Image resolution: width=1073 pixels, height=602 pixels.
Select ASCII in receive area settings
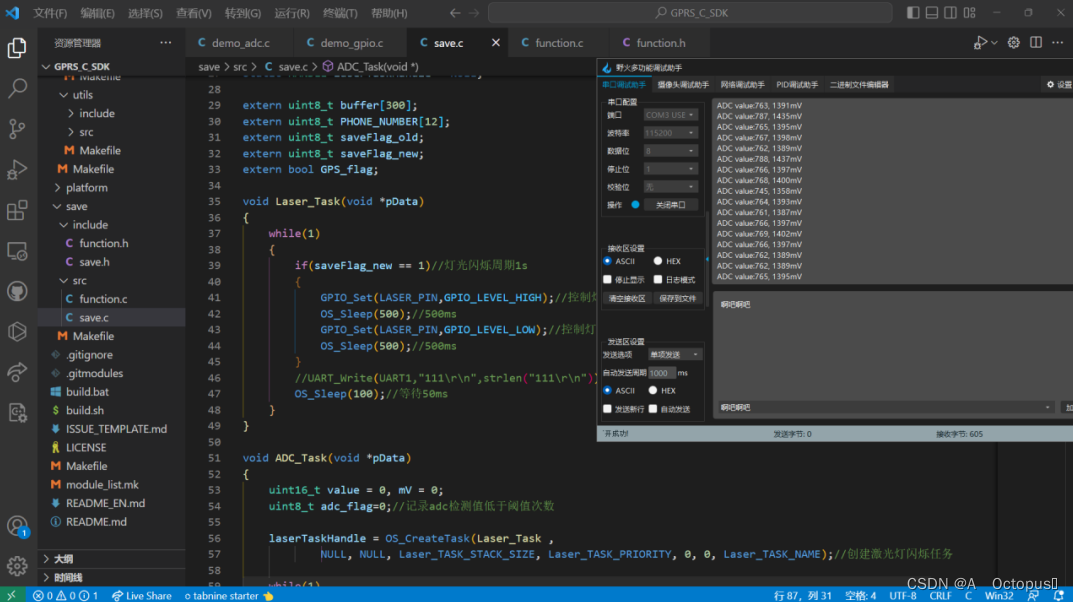[x=608, y=261]
